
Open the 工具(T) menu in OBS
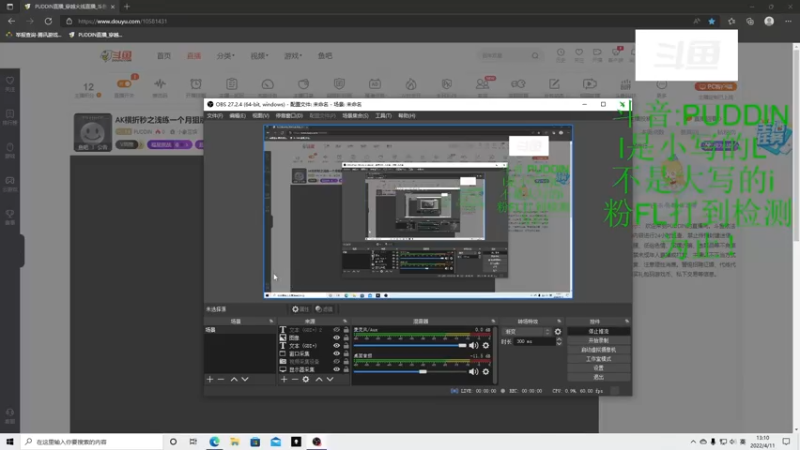383,116
